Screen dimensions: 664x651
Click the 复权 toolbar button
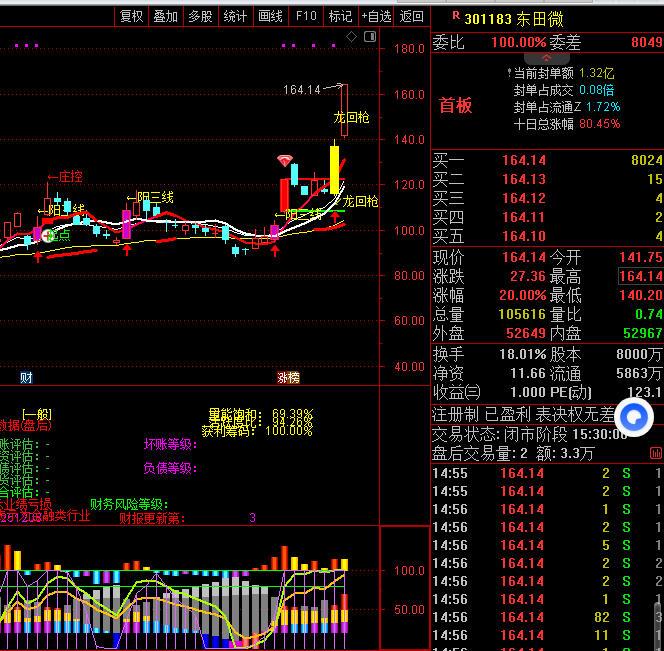click(x=131, y=16)
